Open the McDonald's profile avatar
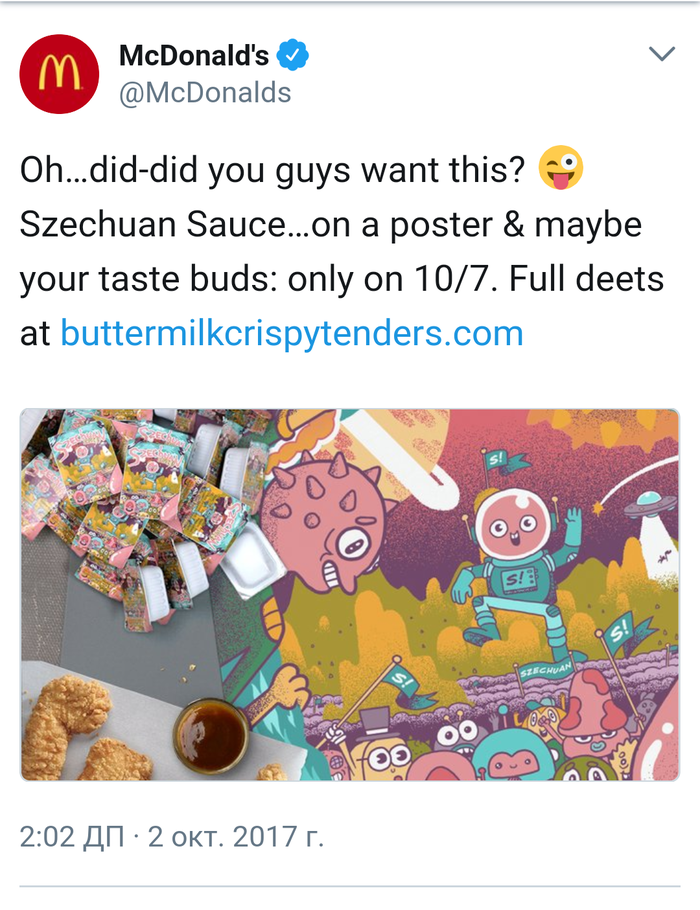Viewport: 700px width, 910px height. point(59,74)
